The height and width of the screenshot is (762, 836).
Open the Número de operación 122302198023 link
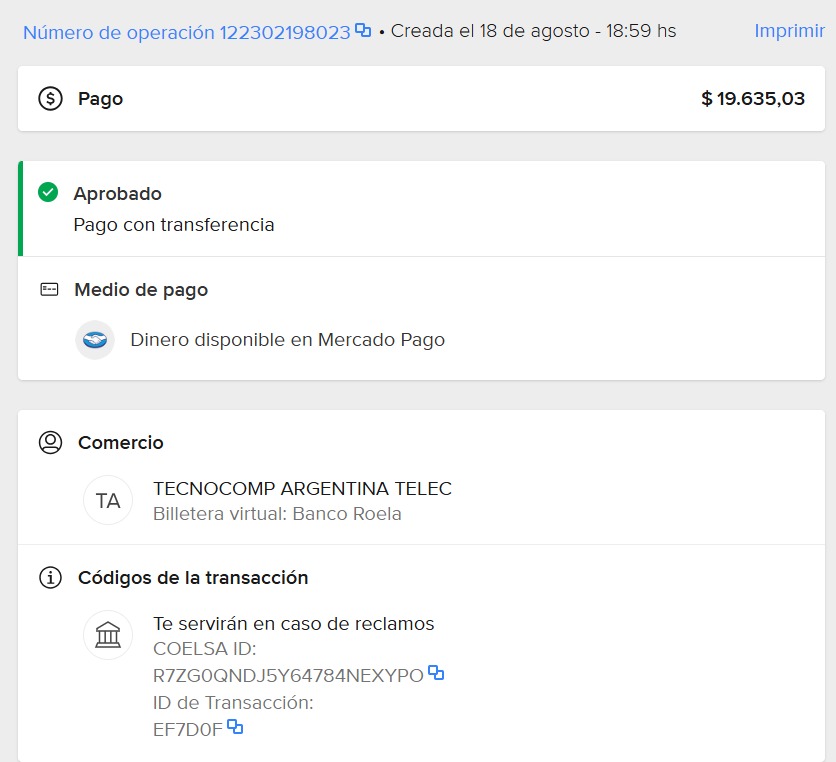point(186,32)
